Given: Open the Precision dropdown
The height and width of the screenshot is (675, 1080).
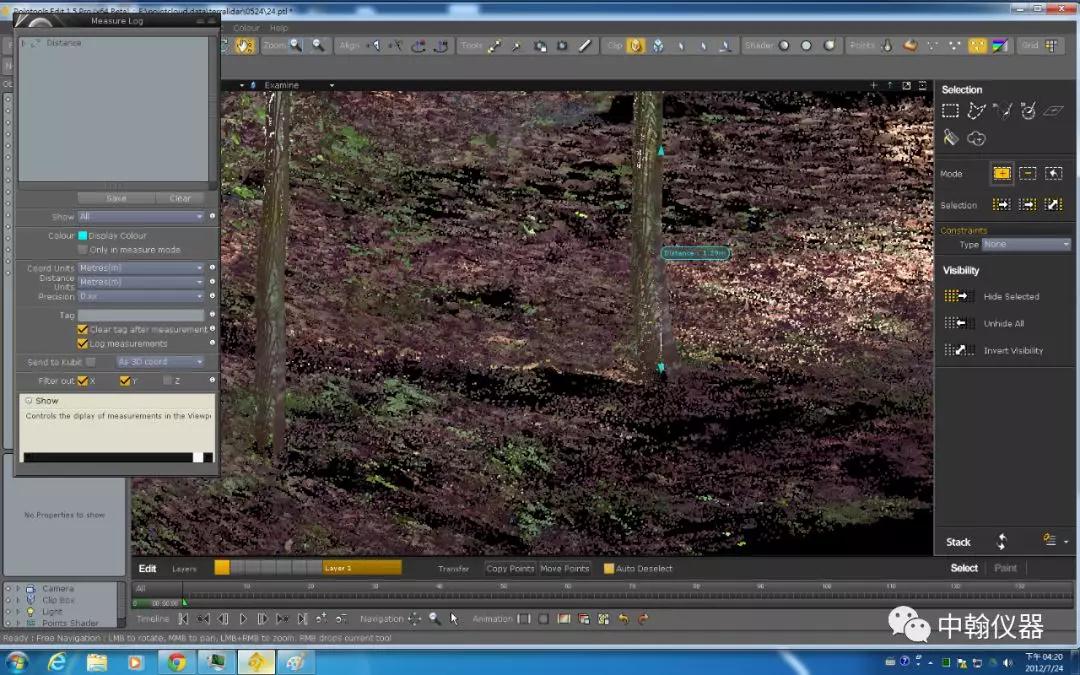Looking at the screenshot, I should point(141,296).
